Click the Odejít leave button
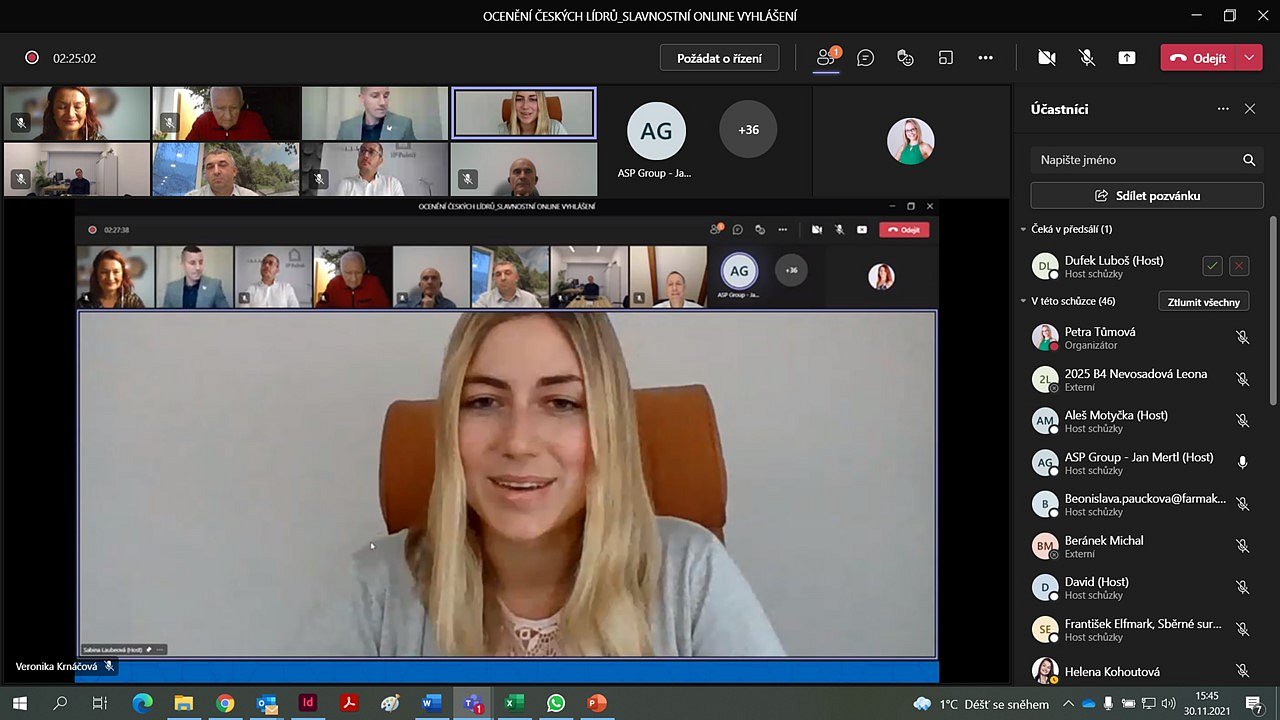Viewport: 1280px width, 720px height. (1198, 58)
